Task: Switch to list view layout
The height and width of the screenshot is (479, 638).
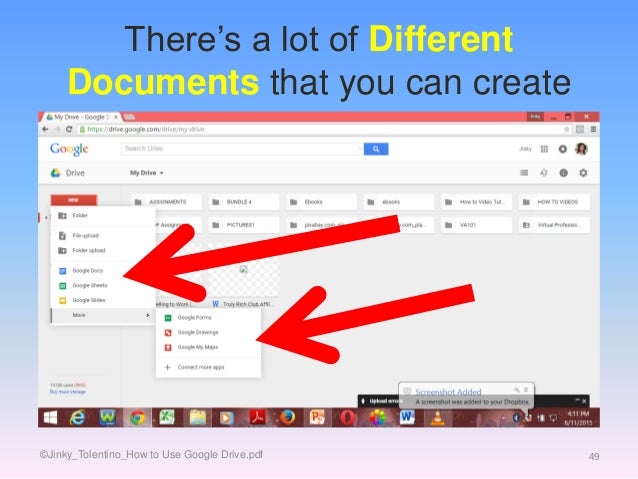Action: click(x=524, y=173)
